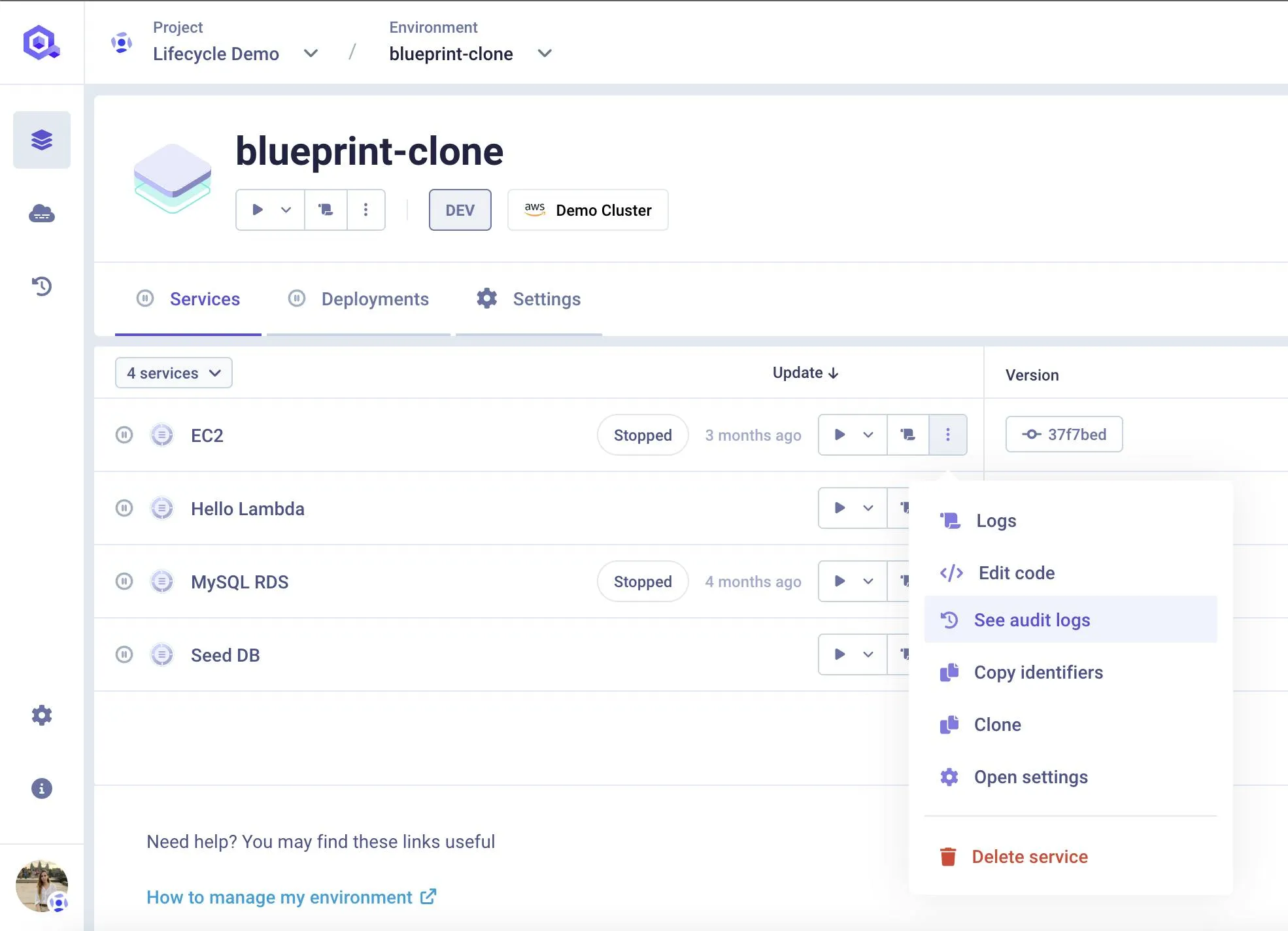Click the Qovery logo icon
The width and height of the screenshot is (1288, 931).
[41, 43]
